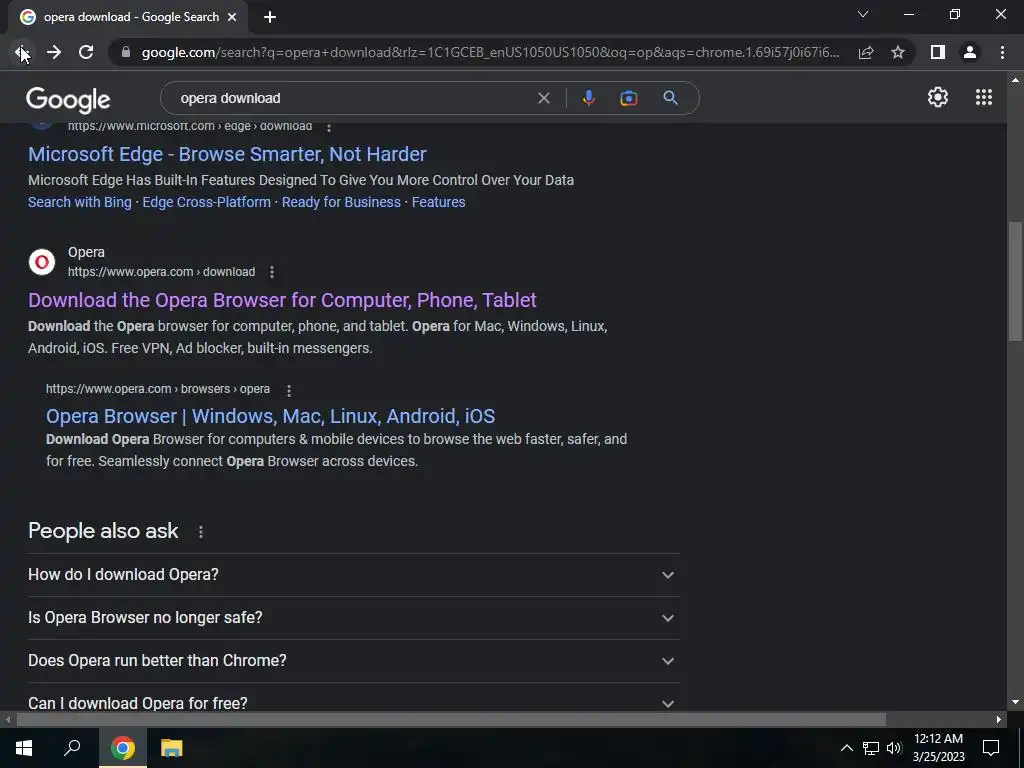Click the https://www.opera.com › download text
The width and height of the screenshot is (1024, 768).
click(x=161, y=272)
